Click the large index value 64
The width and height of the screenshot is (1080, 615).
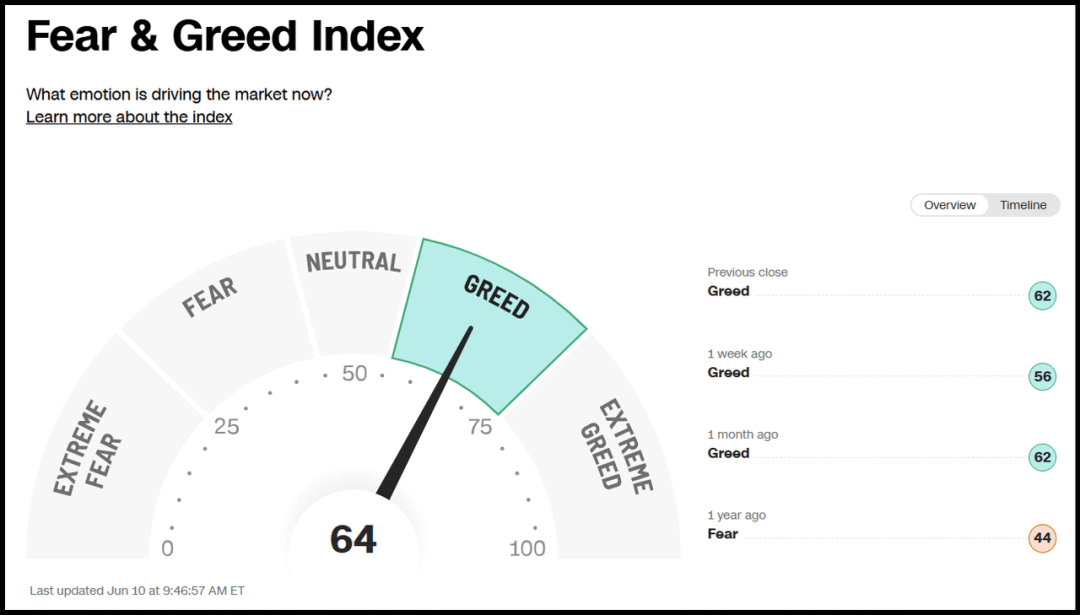tap(353, 539)
